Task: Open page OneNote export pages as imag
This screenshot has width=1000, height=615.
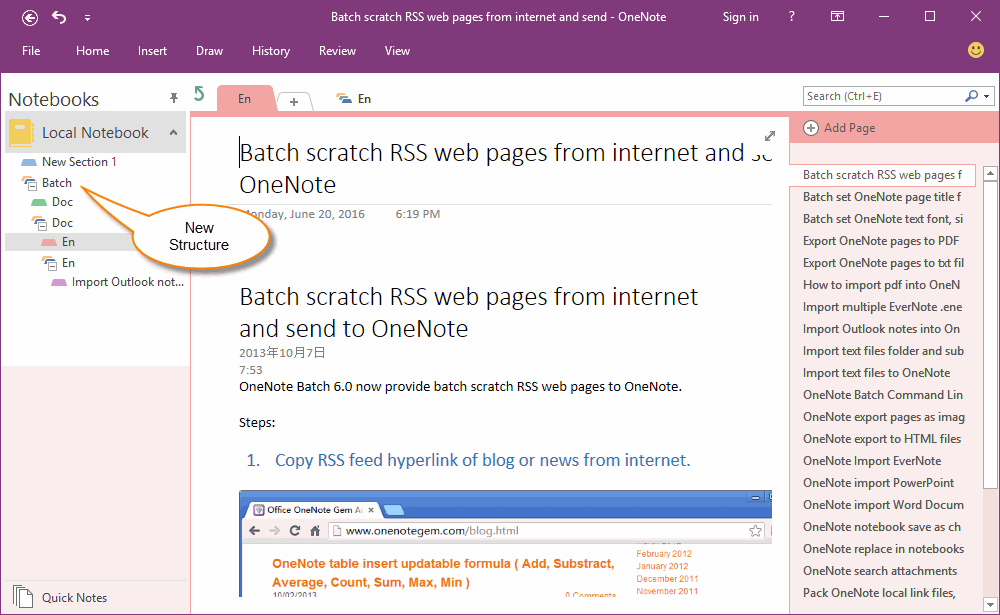Action: pos(882,417)
